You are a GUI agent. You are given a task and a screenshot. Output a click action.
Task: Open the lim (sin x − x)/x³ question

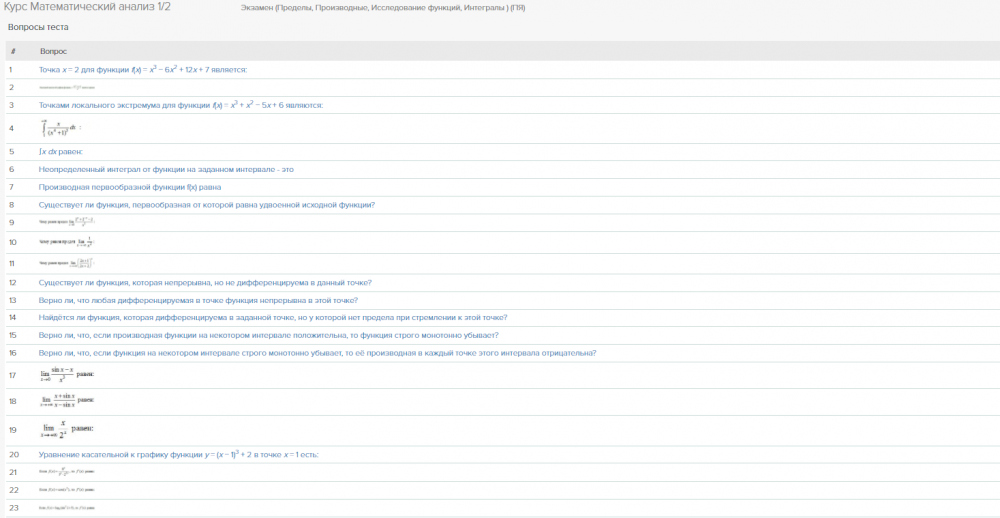(x=67, y=374)
